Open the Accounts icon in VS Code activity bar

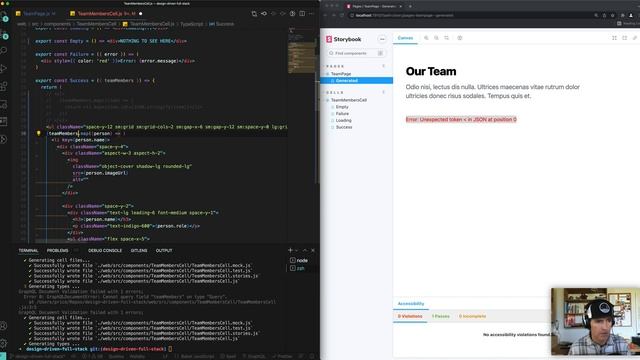pyautogui.click(x=4, y=326)
